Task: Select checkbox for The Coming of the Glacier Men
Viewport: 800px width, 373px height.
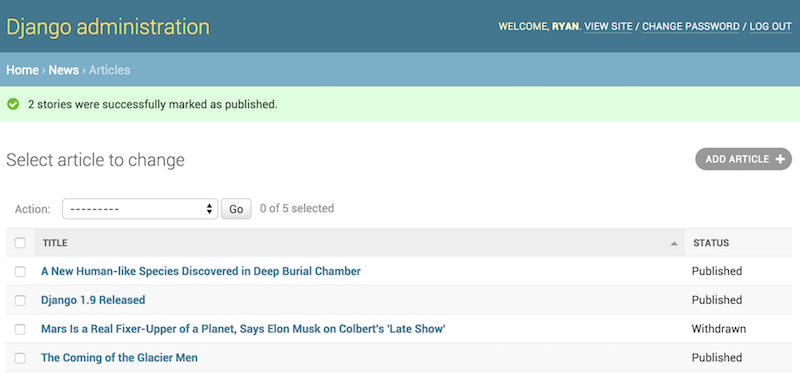Action: (20, 358)
